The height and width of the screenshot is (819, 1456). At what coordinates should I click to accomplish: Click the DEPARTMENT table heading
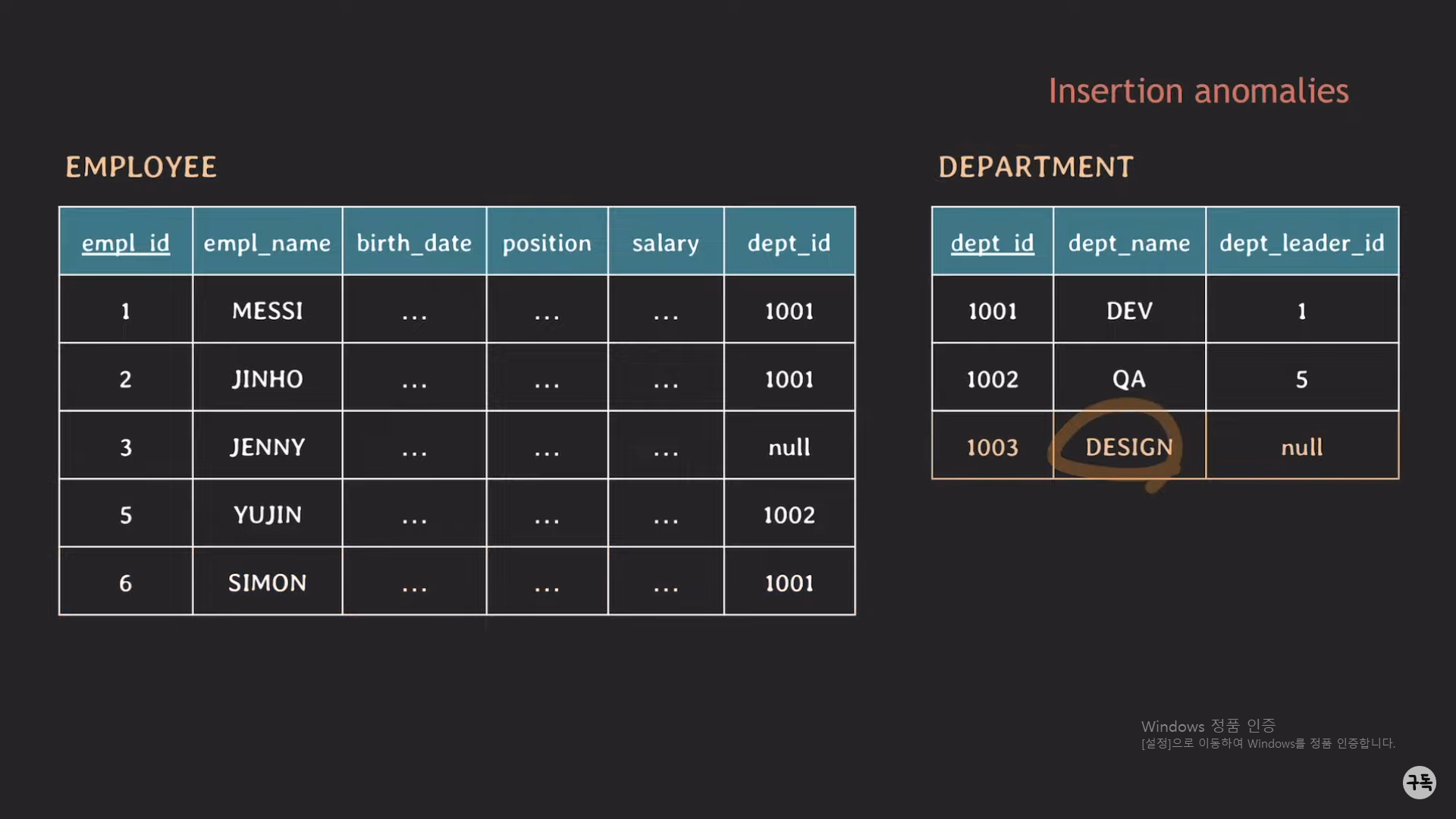pyautogui.click(x=1036, y=167)
